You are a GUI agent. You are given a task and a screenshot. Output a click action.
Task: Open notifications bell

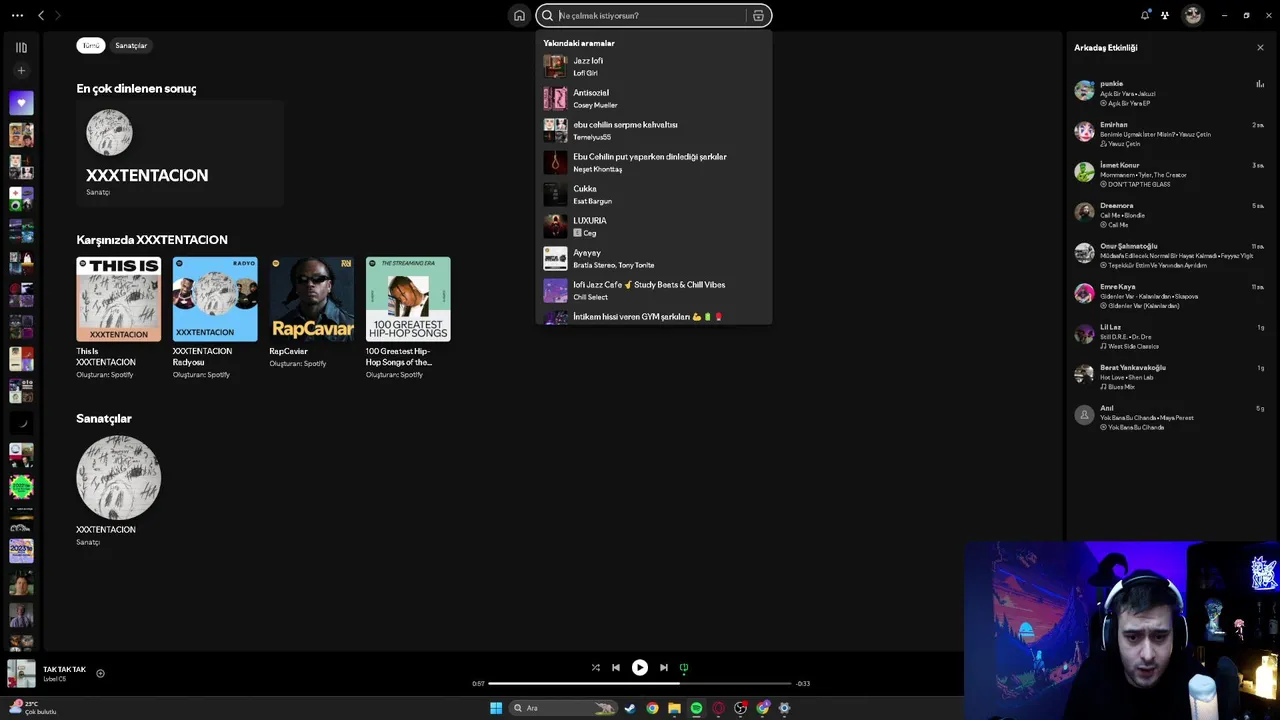pyautogui.click(x=1145, y=15)
